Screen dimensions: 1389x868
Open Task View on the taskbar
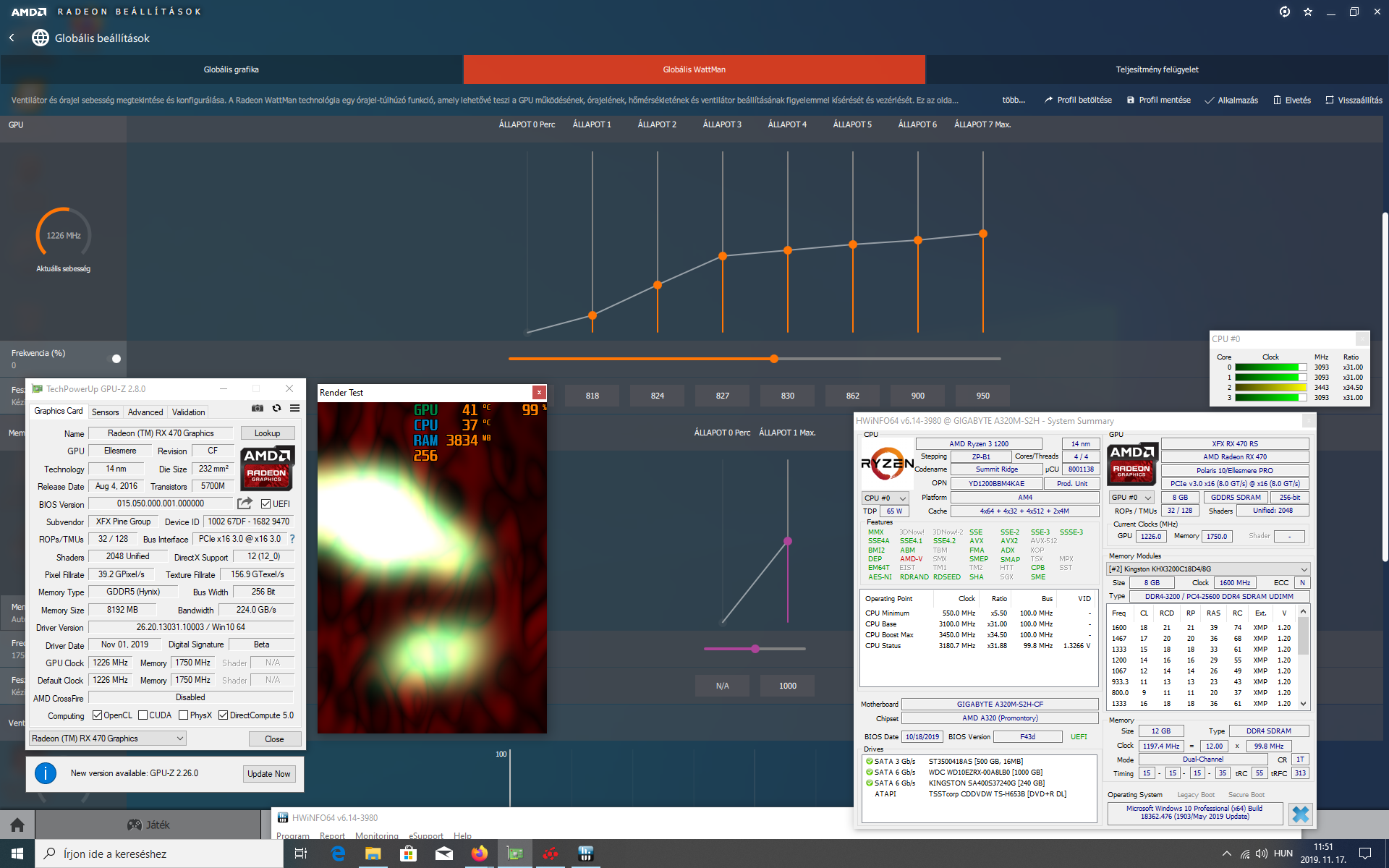tap(301, 854)
